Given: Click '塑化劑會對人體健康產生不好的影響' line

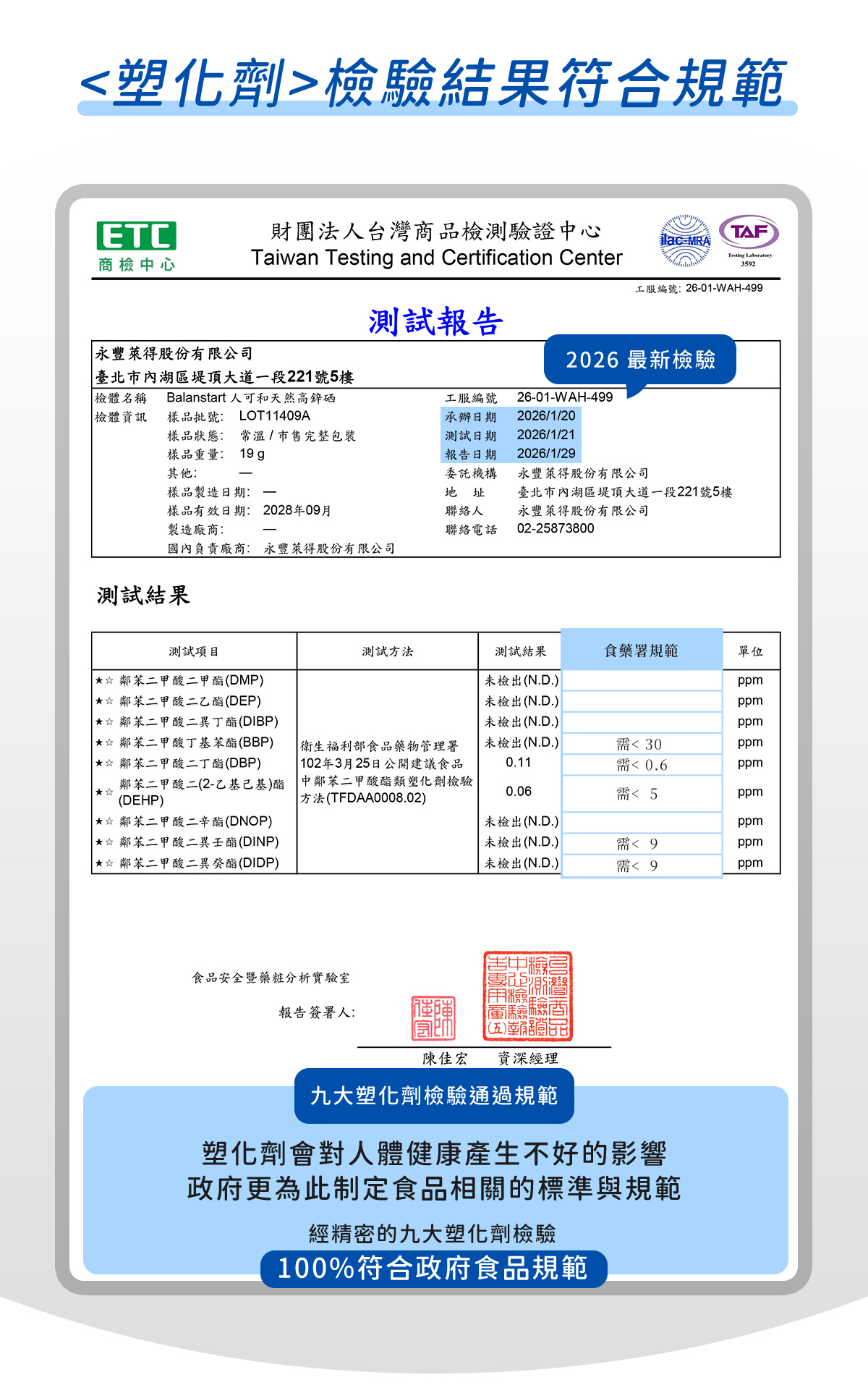Looking at the screenshot, I should click(x=434, y=1153).
